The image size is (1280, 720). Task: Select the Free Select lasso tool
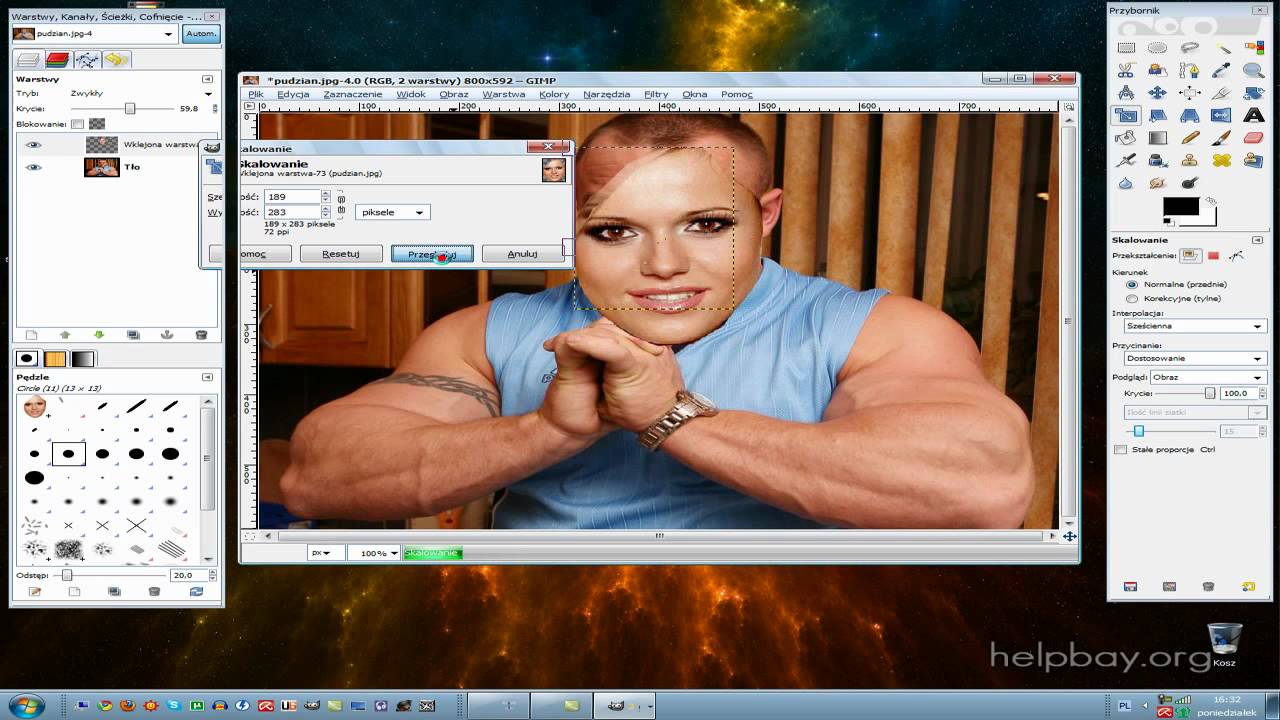coord(1190,47)
